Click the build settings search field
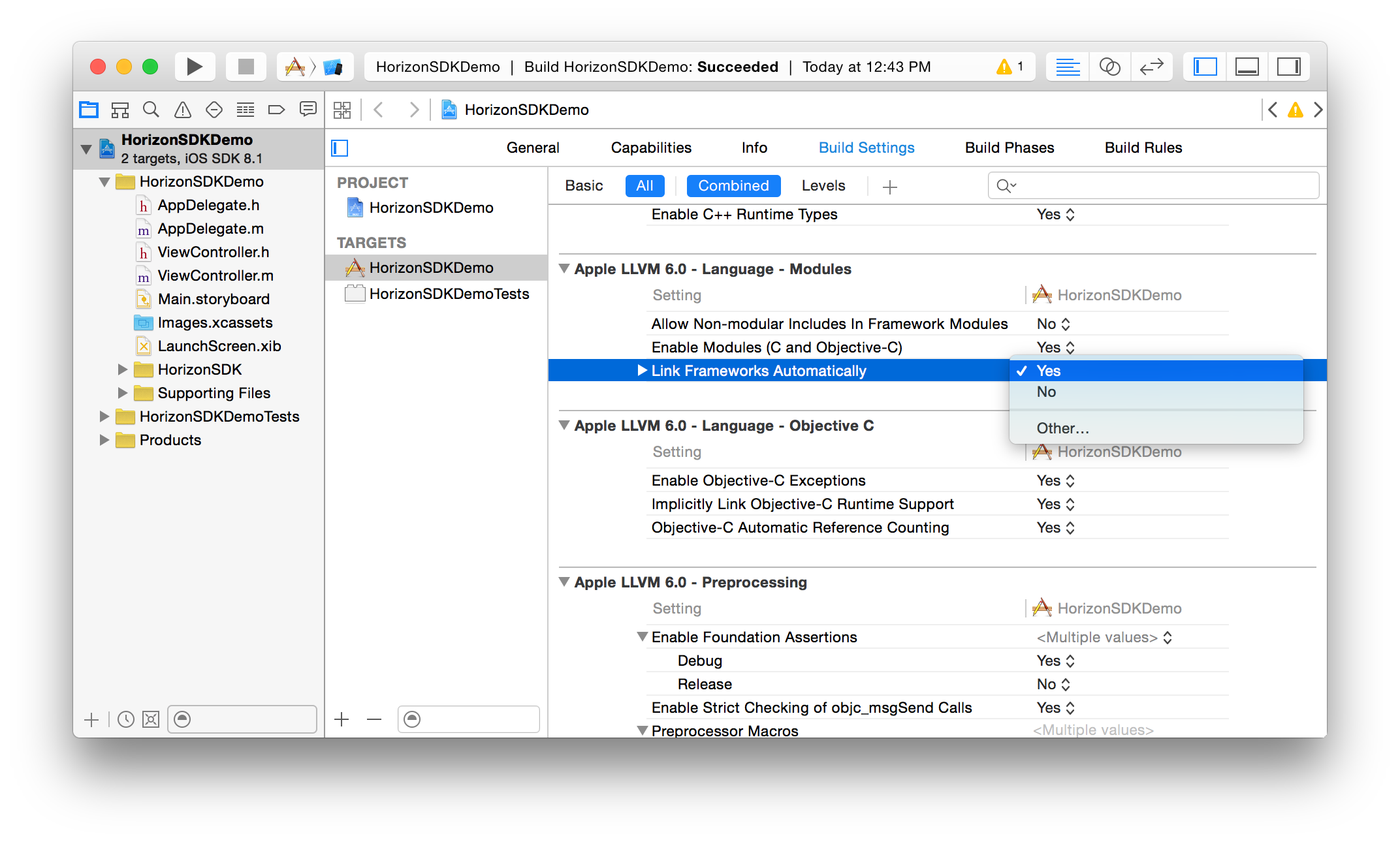This screenshot has width=1400, height=842. click(x=1153, y=186)
